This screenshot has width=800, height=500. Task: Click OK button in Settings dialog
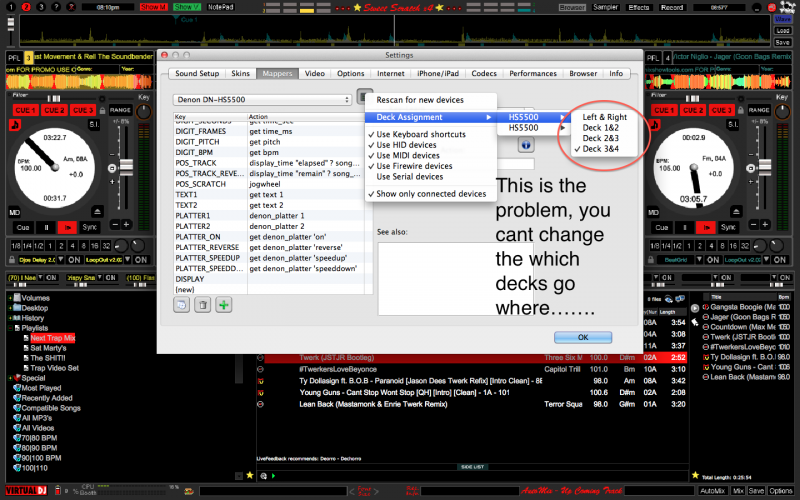pos(583,337)
